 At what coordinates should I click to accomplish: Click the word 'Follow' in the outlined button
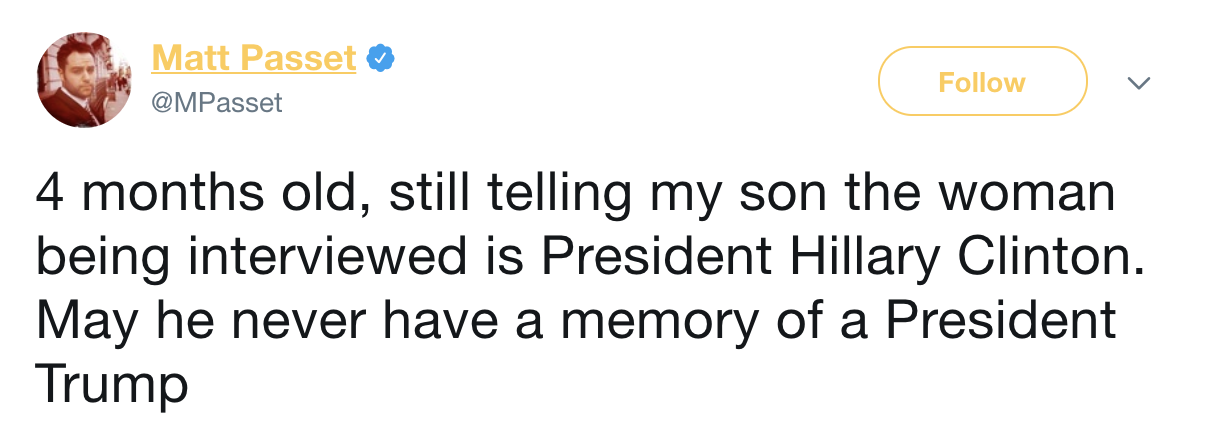pos(982,82)
